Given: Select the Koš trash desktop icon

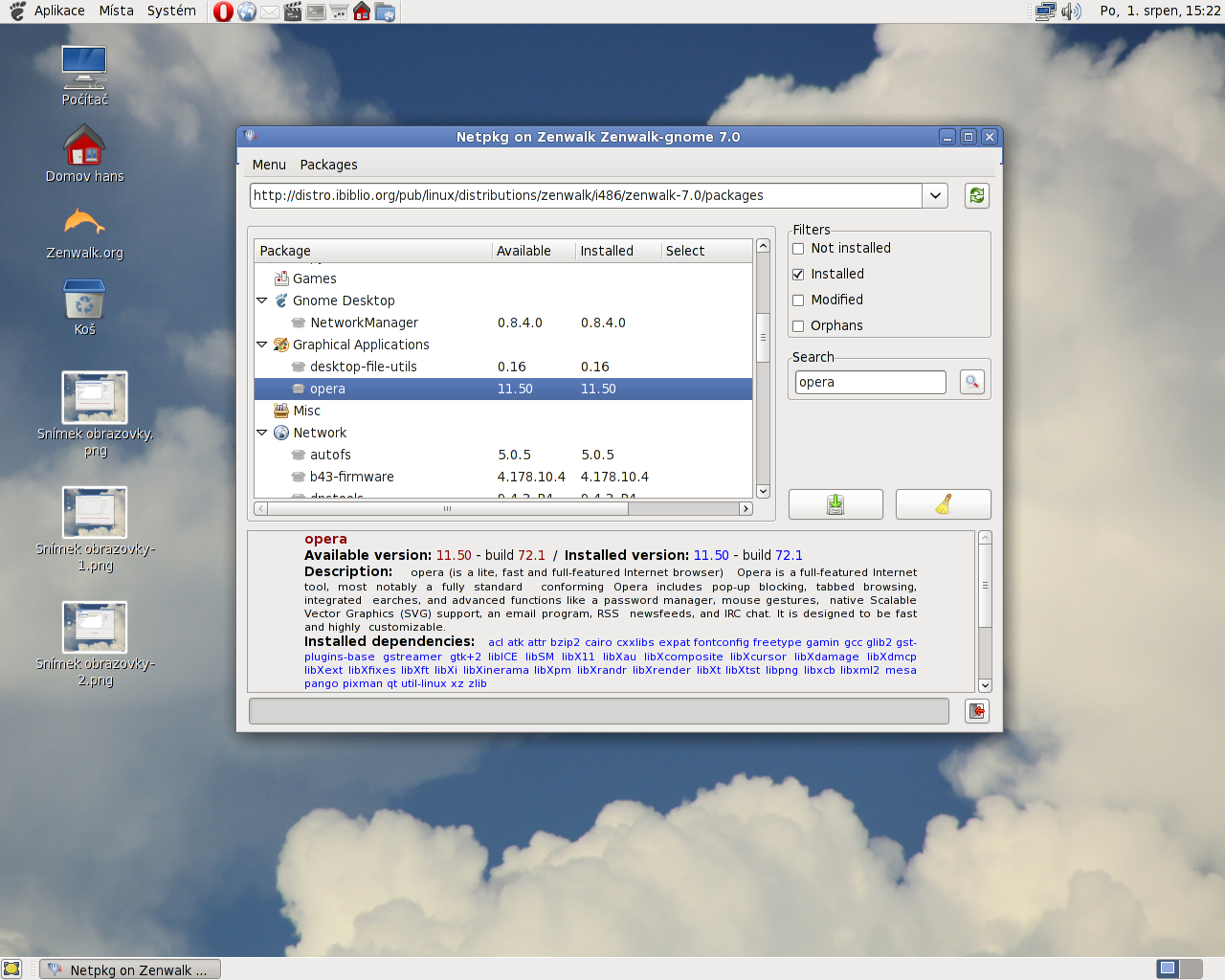Looking at the screenshot, I should pos(84,306).
